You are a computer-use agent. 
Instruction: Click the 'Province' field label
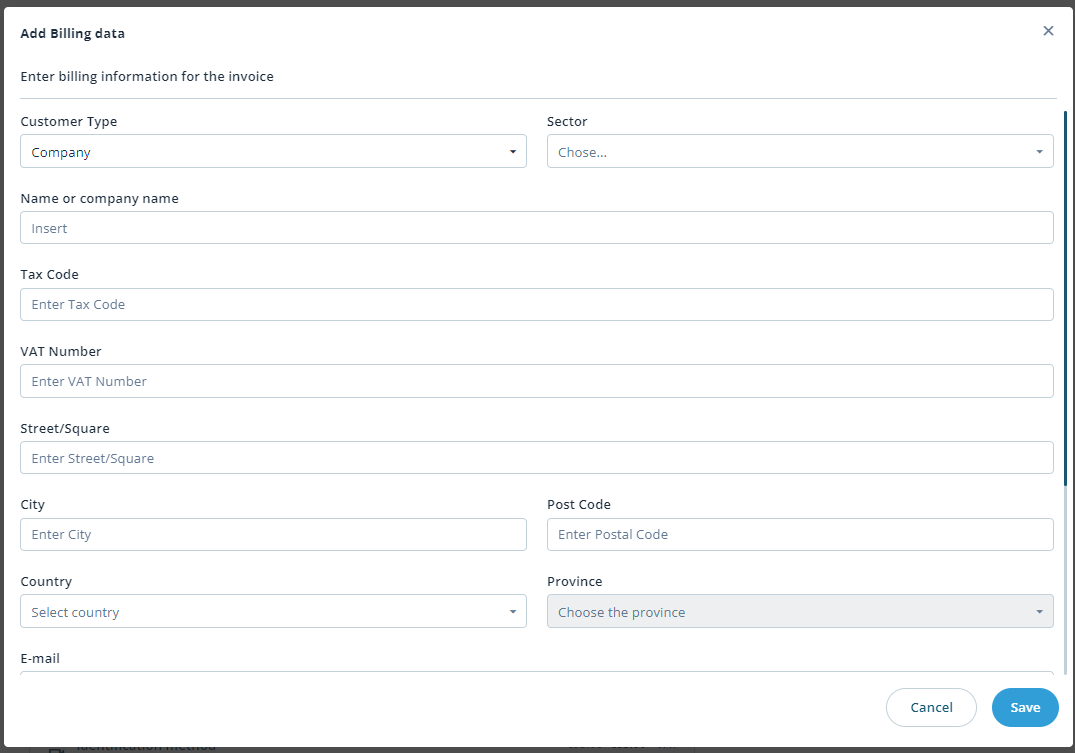(574, 582)
